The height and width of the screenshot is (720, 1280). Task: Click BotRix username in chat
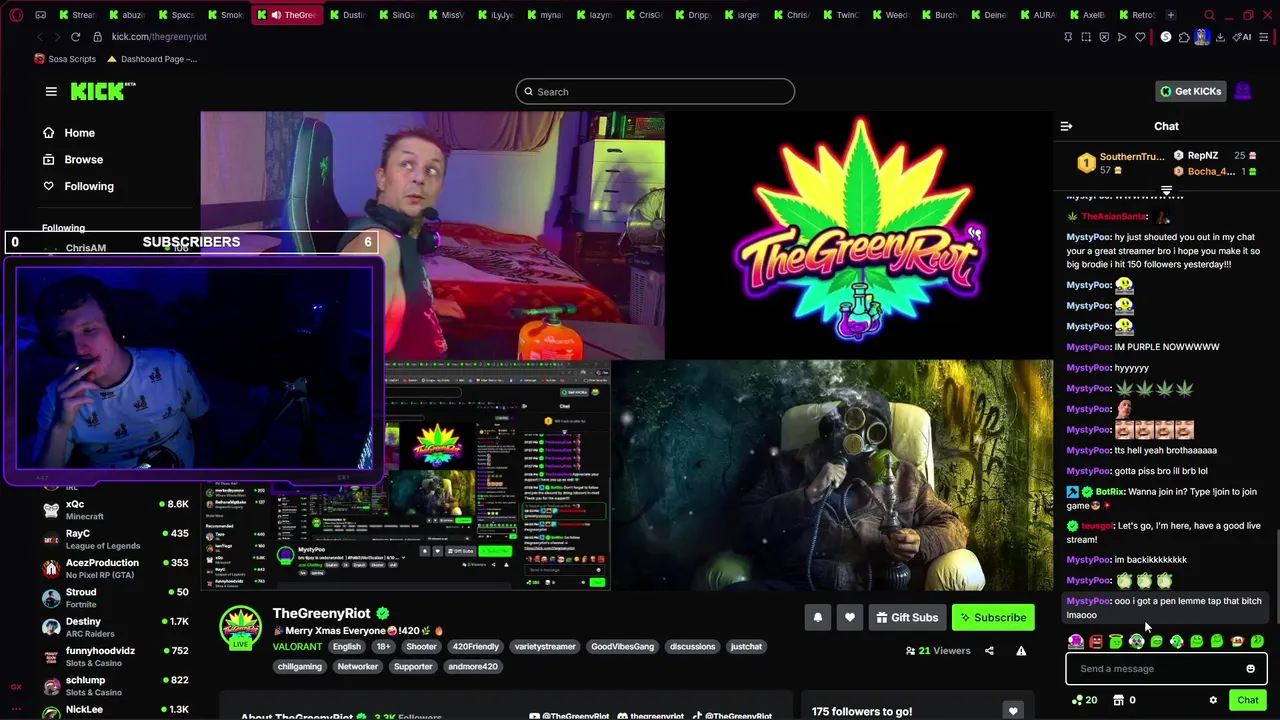click(1110, 492)
